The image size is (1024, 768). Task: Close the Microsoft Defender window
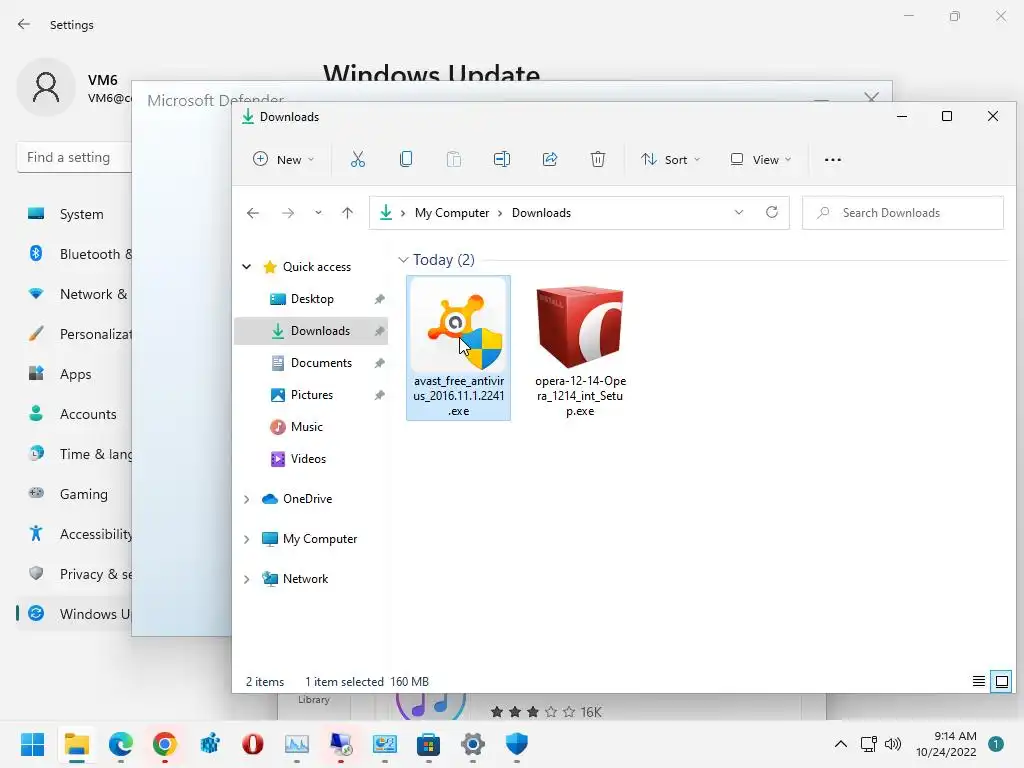871,97
